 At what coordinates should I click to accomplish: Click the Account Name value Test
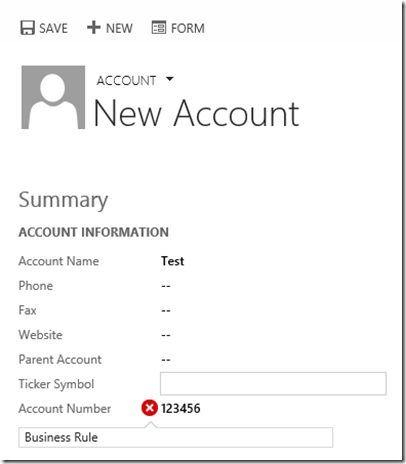172,261
